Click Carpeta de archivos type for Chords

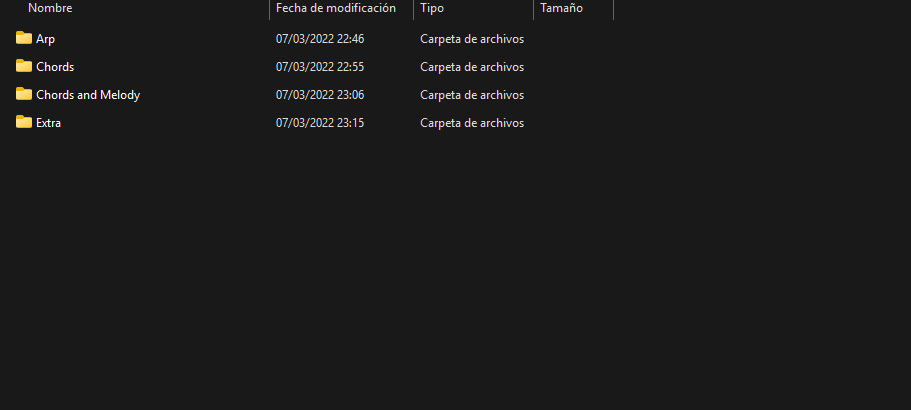pyautogui.click(x=472, y=67)
